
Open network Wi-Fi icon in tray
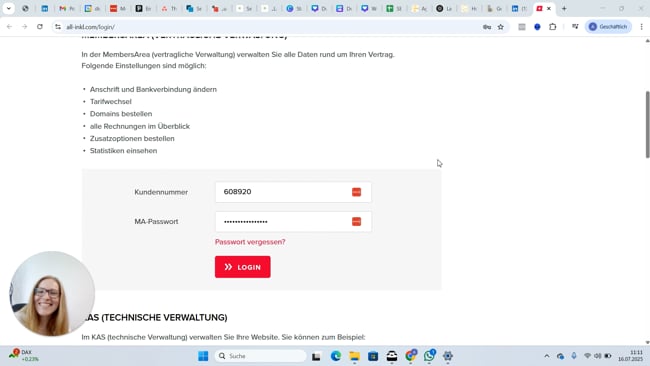pos(587,356)
